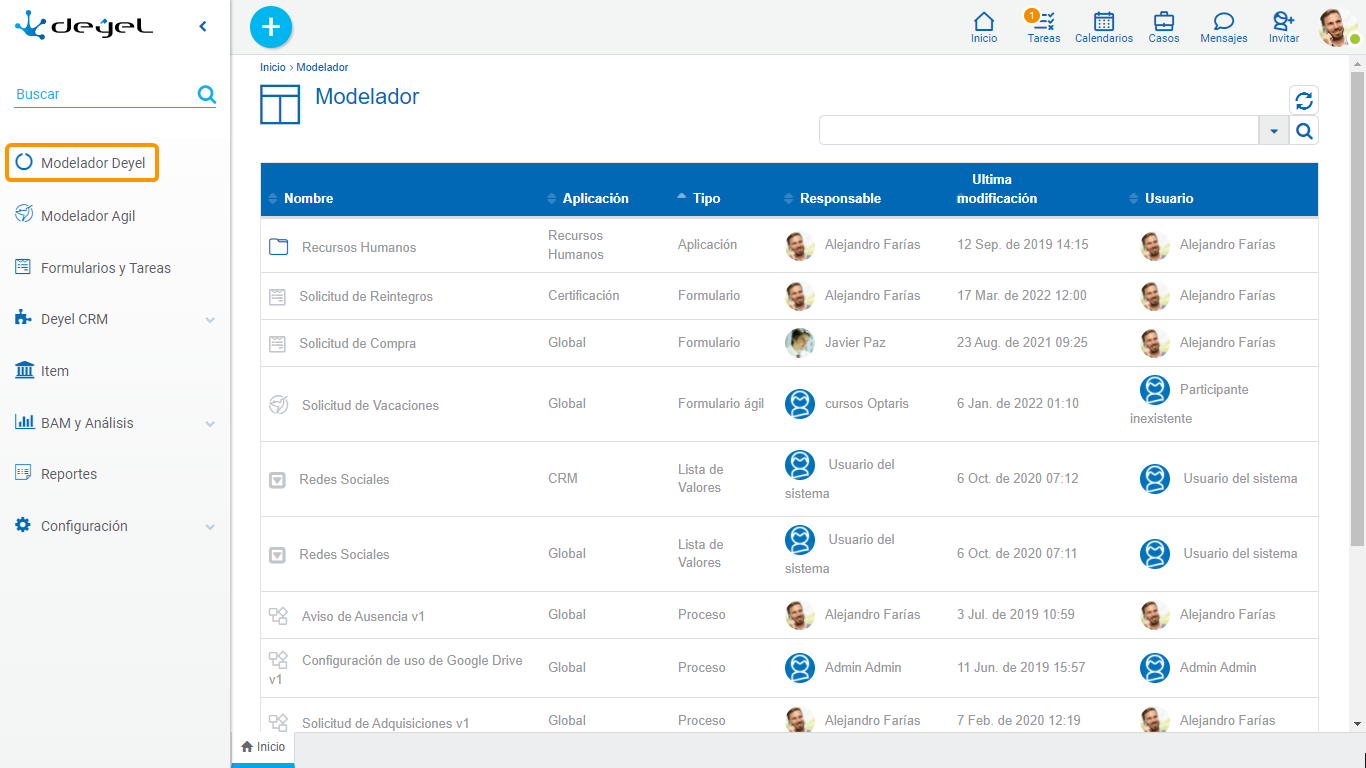This screenshot has height=768, width=1366.
Task: Click the Deyel logo
Action: click(84, 25)
